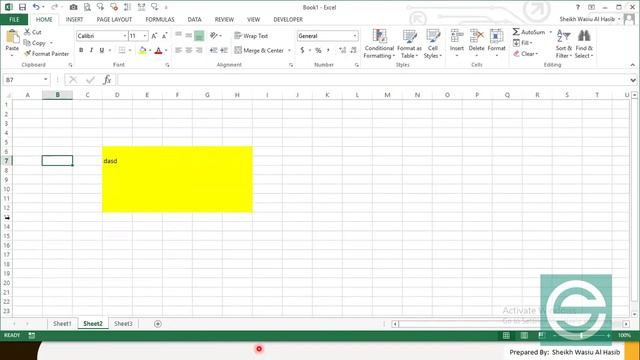Cut the selected cell
This screenshot has width=640, height=360.
pos(32,32)
